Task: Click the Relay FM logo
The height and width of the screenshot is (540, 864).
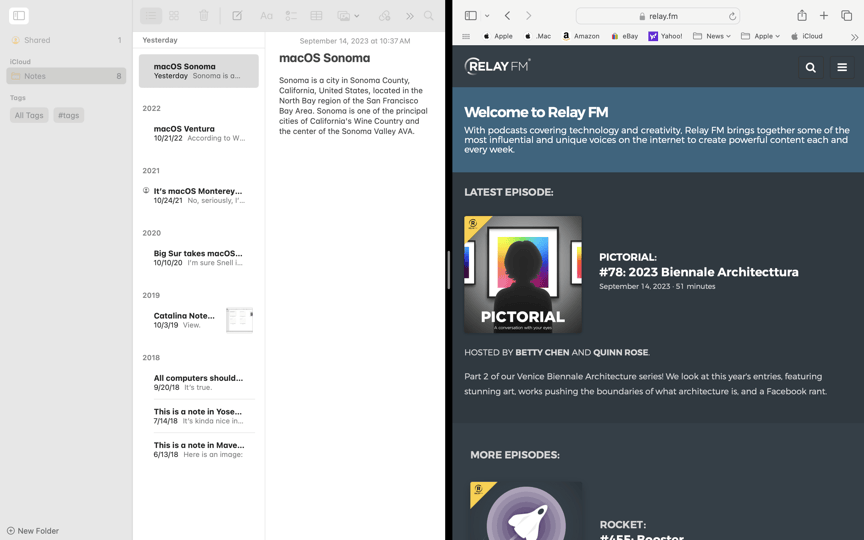Action: click(498, 66)
